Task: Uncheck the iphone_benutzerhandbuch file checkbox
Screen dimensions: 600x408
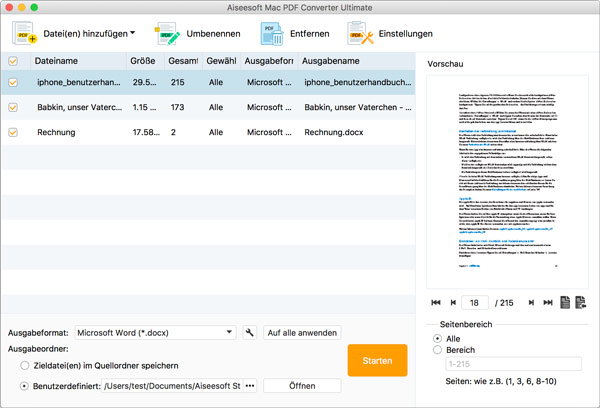Action: (x=13, y=82)
